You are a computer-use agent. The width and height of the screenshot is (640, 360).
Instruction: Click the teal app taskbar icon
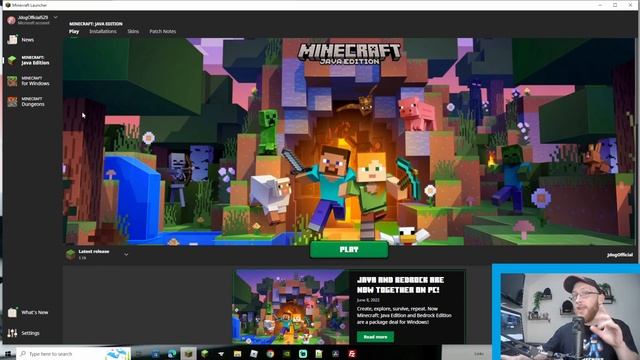(x=303, y=353)
